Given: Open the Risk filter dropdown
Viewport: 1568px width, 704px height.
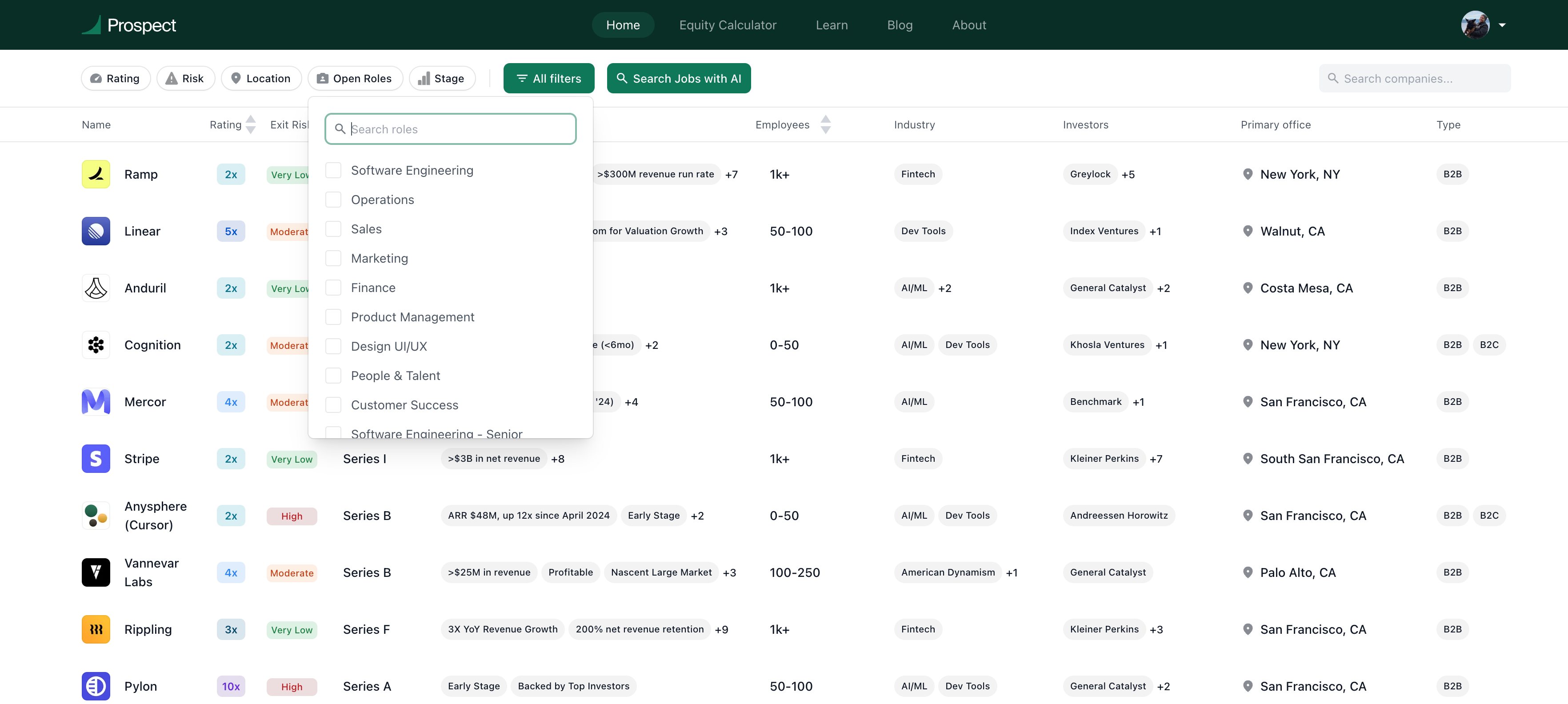Looking at the screenshot, I should coord(186,79).
